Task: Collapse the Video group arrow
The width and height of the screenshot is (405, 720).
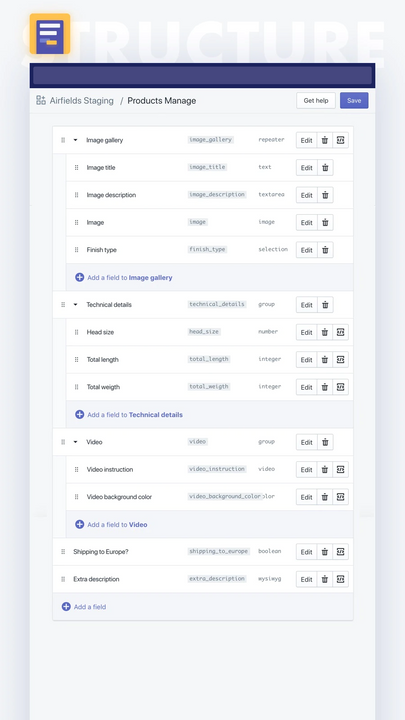Action: [x=75, y=442]
